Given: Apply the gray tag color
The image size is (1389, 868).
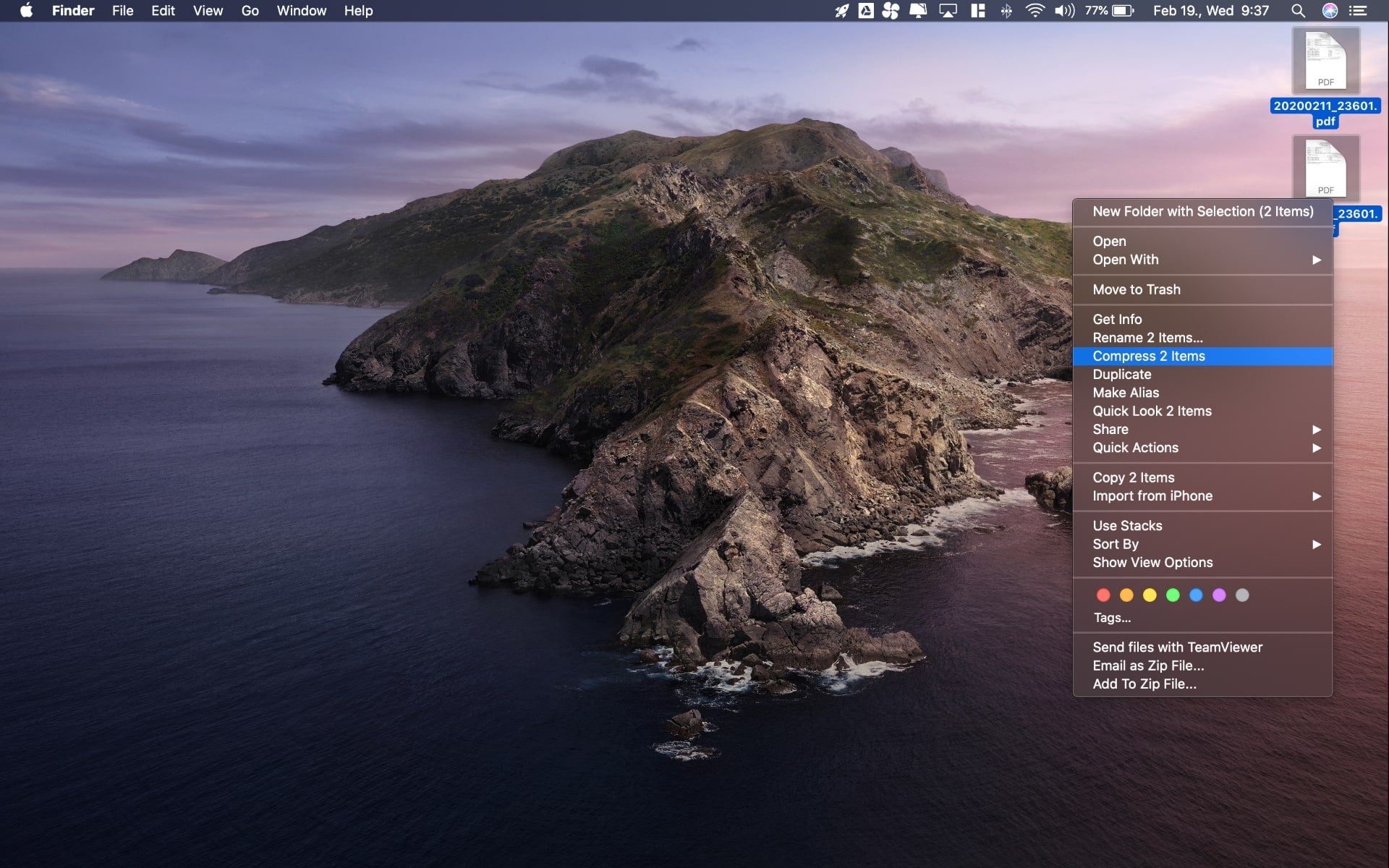Looking at the screenshot, I should (1242, 595).
